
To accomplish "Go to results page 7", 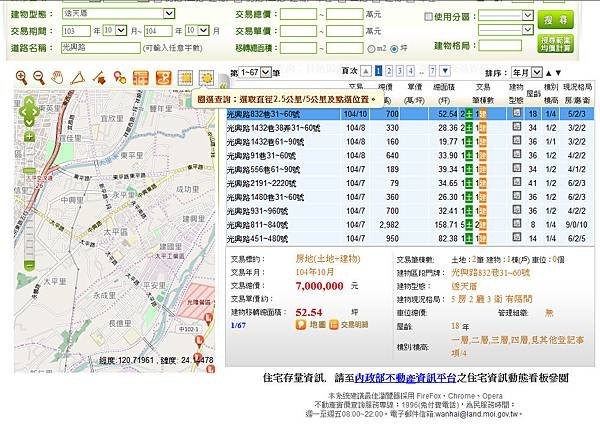I will [432, 71].
